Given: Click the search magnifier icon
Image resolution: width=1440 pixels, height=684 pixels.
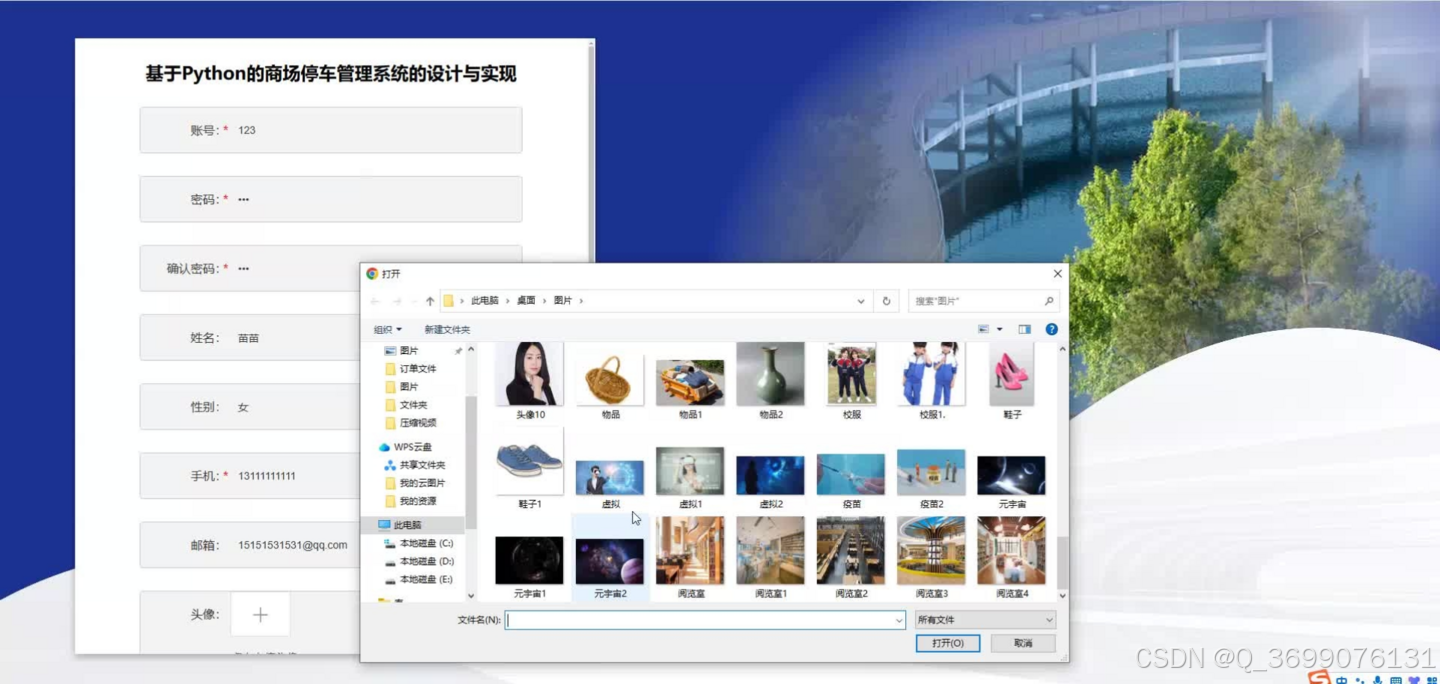Looking at the screenshot, I should 1049,301.
